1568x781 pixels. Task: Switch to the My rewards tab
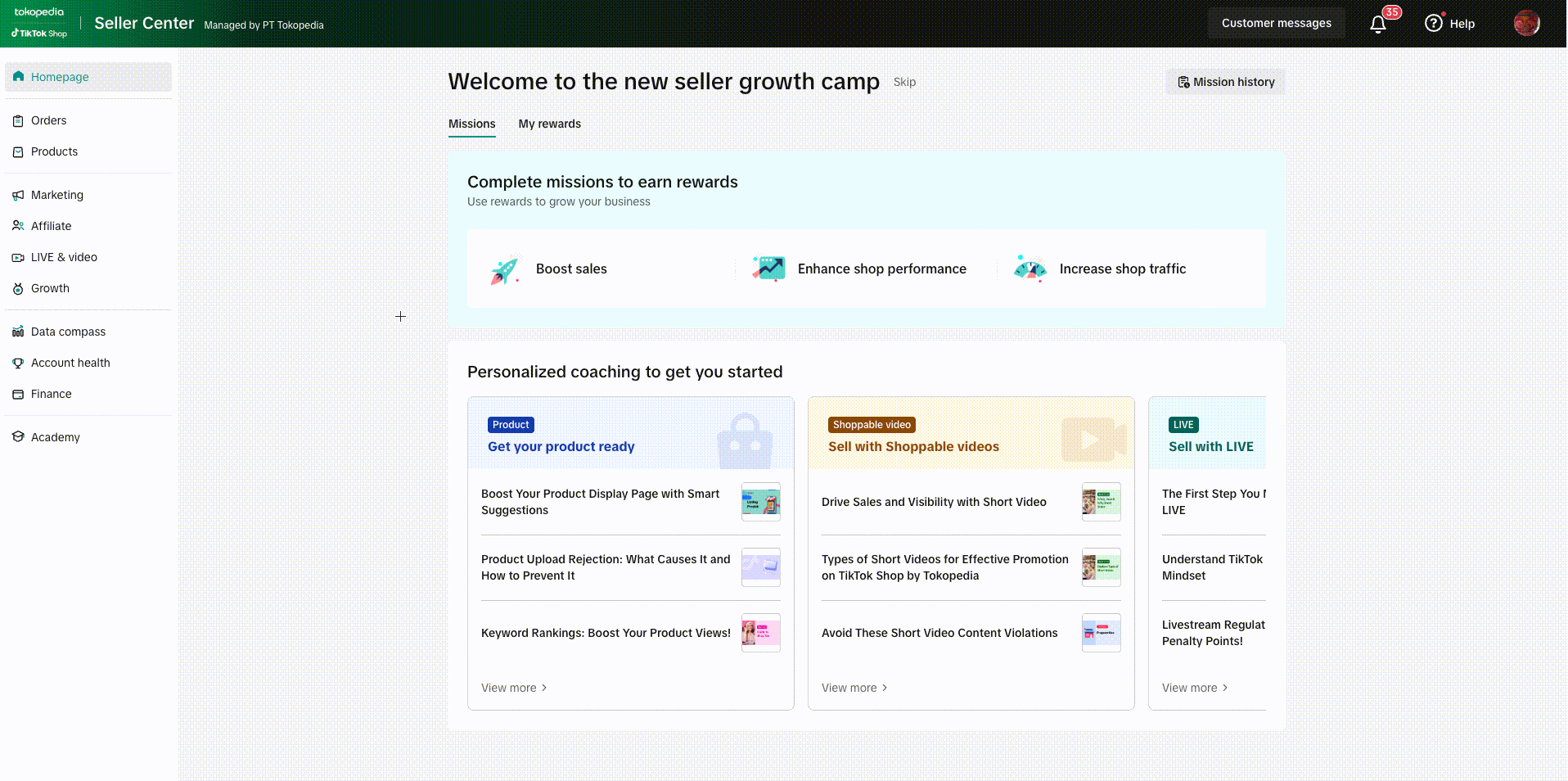[549, 124]
